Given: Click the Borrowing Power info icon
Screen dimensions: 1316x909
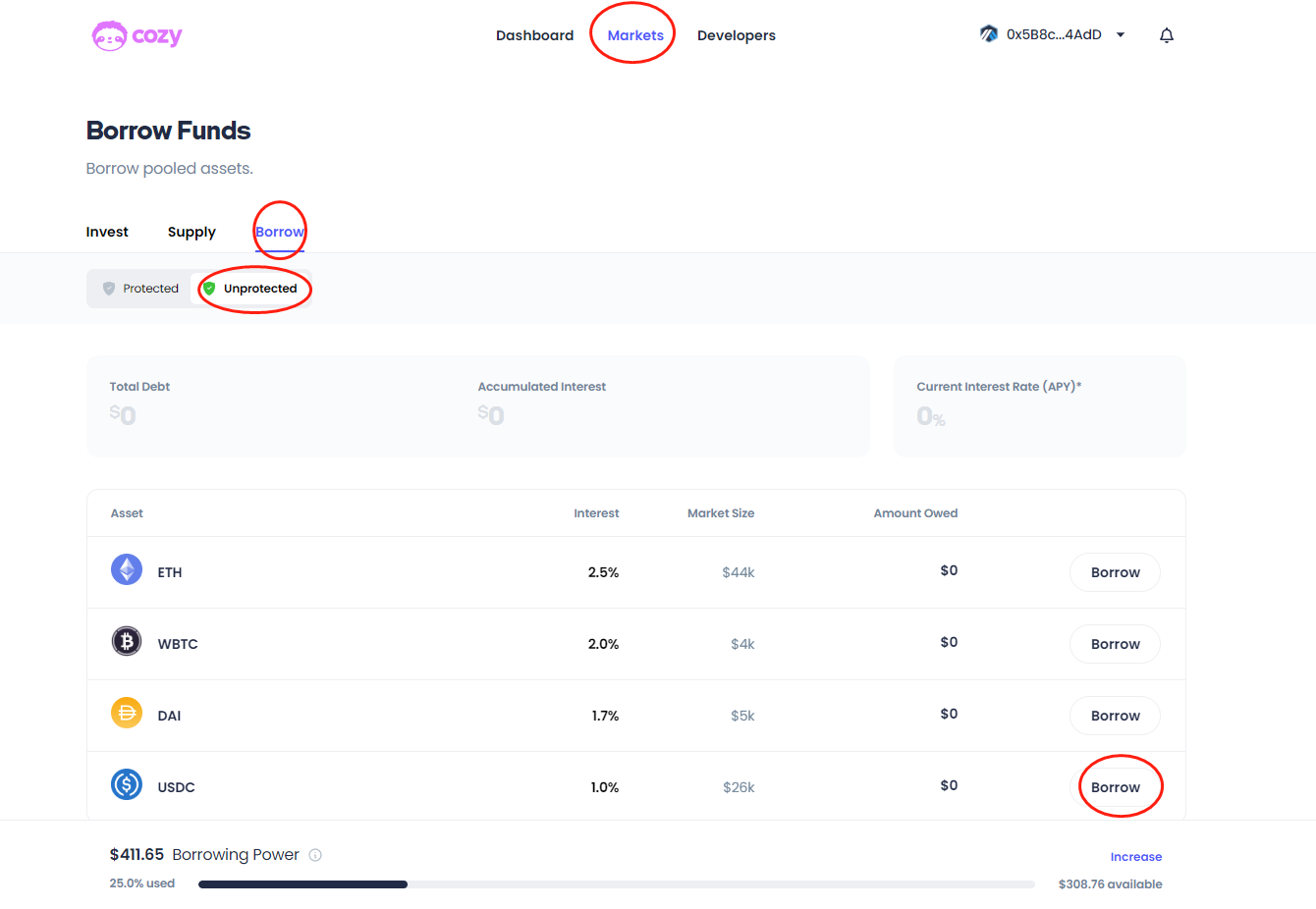Looking at the screenshot, I should 315,855.
